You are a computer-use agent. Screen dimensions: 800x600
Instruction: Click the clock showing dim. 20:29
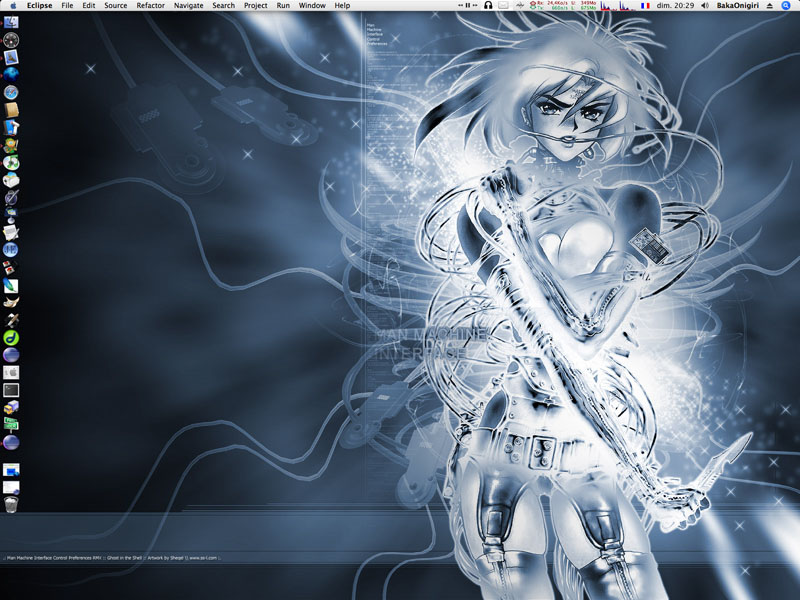pyautogui.click(x=676, y=6)
